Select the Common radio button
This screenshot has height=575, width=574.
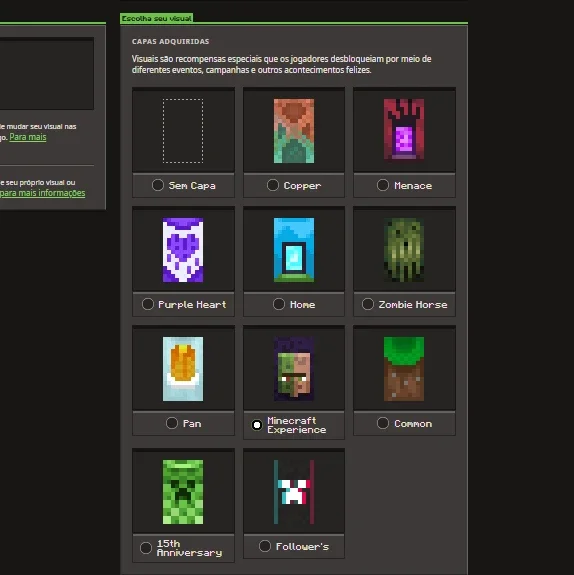[383, 423]
